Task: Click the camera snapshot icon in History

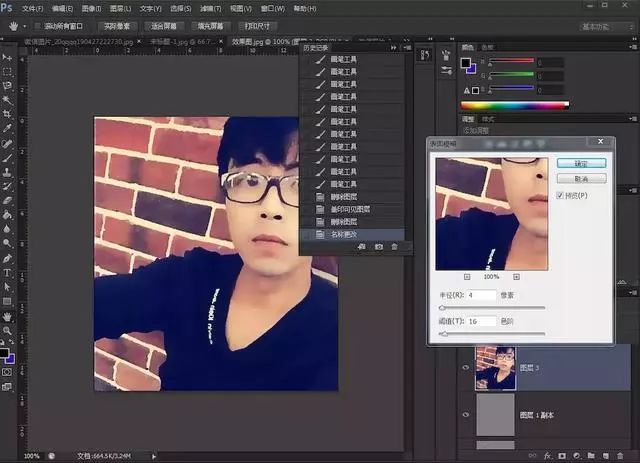Action: 377,246
